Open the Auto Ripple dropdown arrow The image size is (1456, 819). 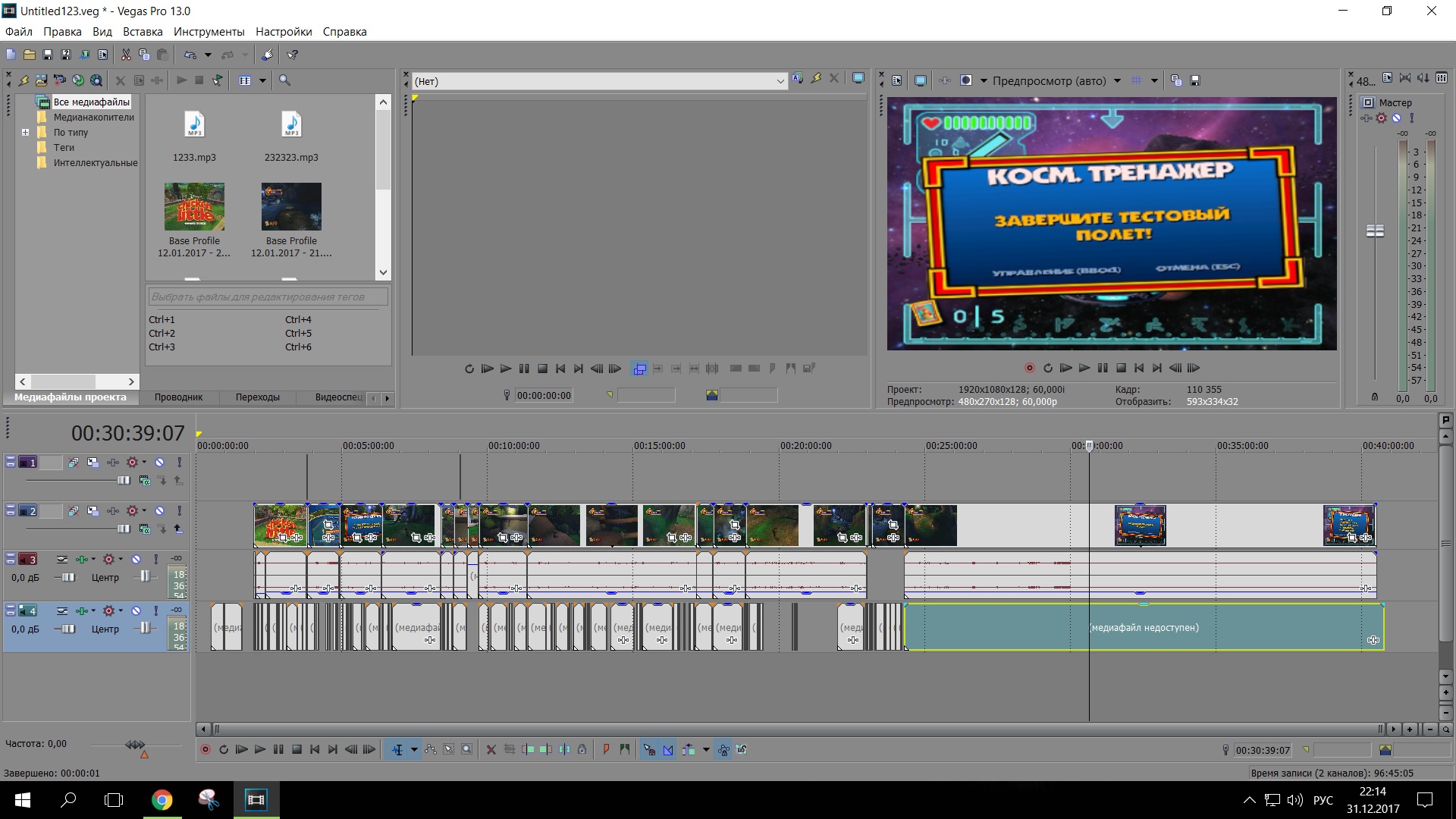coord(706,749)
